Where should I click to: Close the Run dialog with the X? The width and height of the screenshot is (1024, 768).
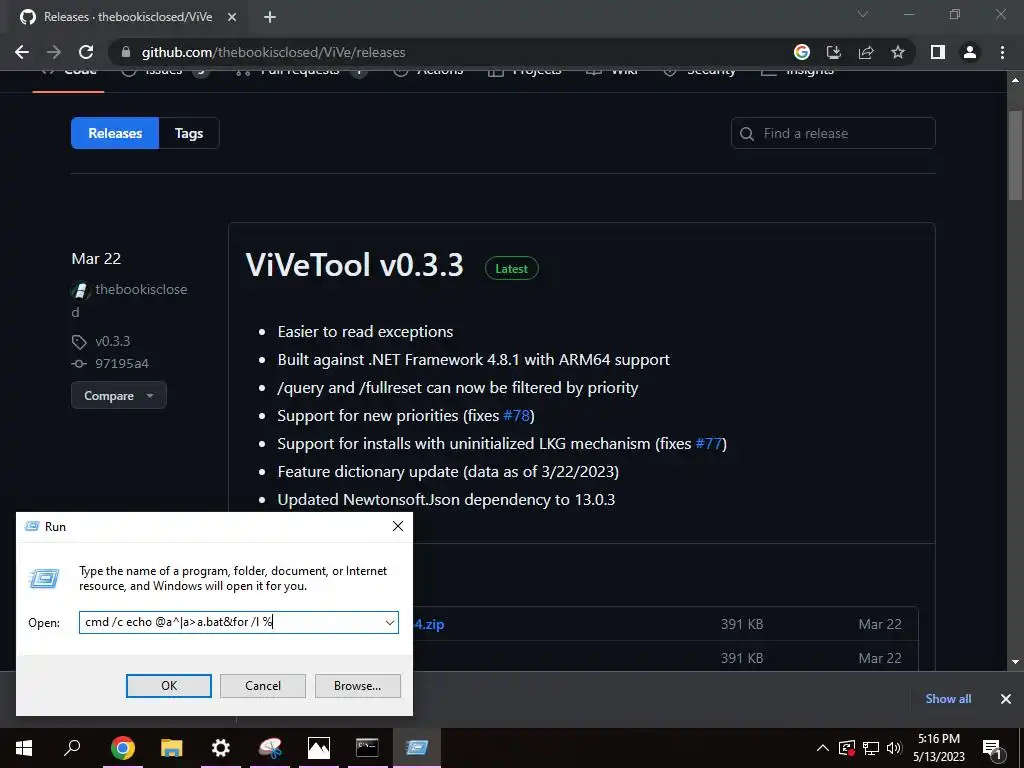(398, 526)
